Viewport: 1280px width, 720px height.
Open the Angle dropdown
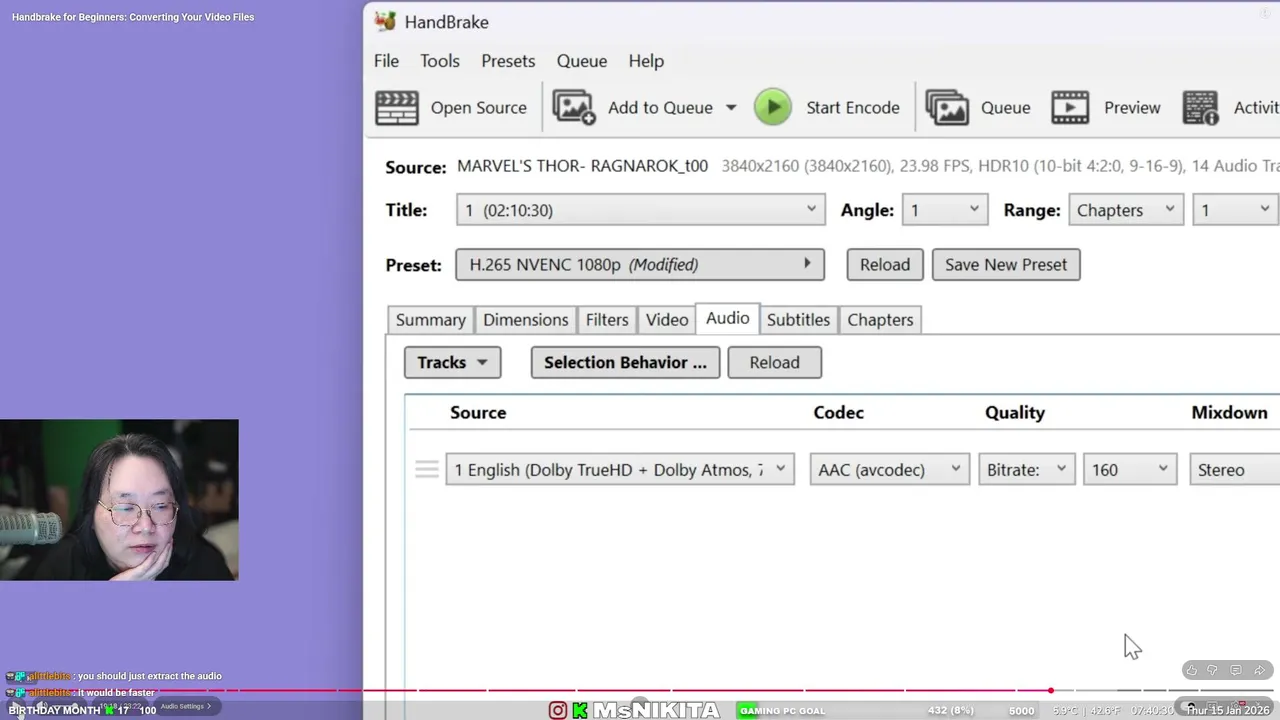946,210
